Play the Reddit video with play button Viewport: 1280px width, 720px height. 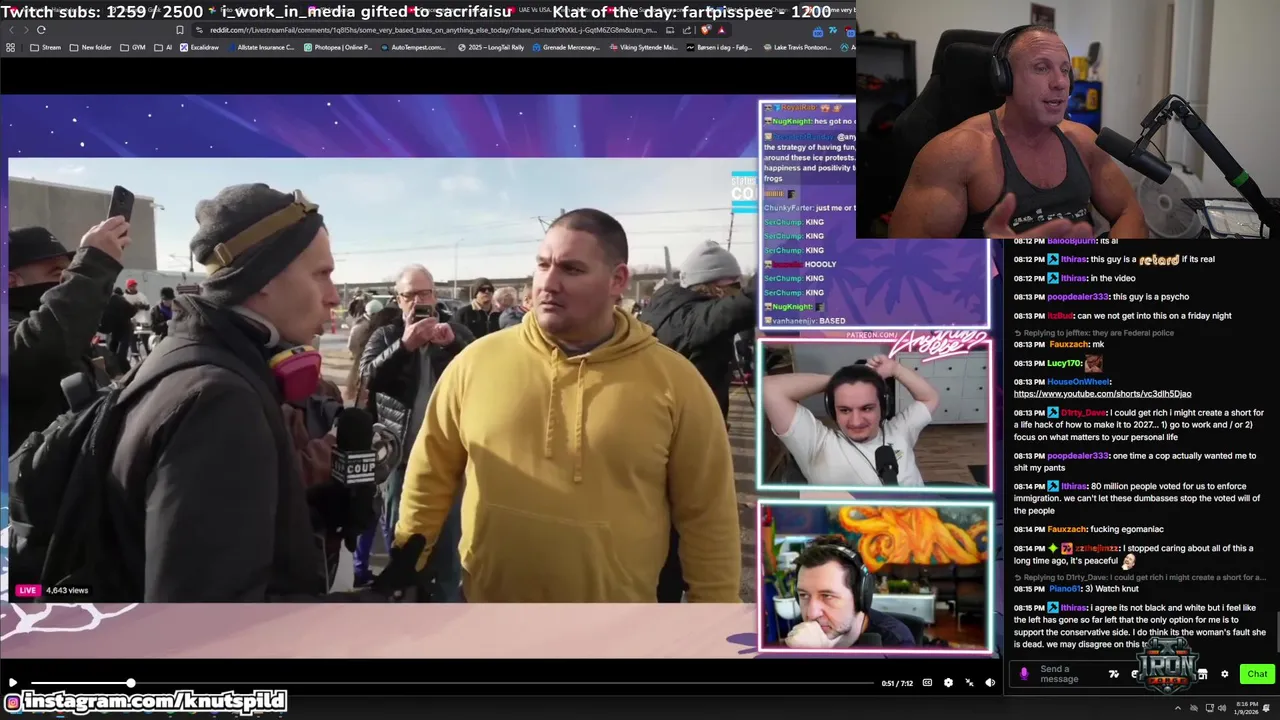click(12, 683)
